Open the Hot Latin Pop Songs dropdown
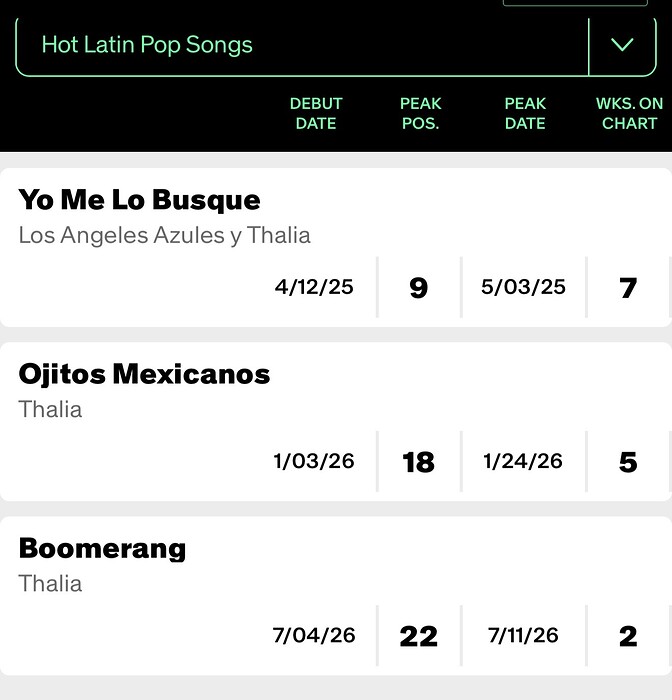 click(x=336, y=45)
